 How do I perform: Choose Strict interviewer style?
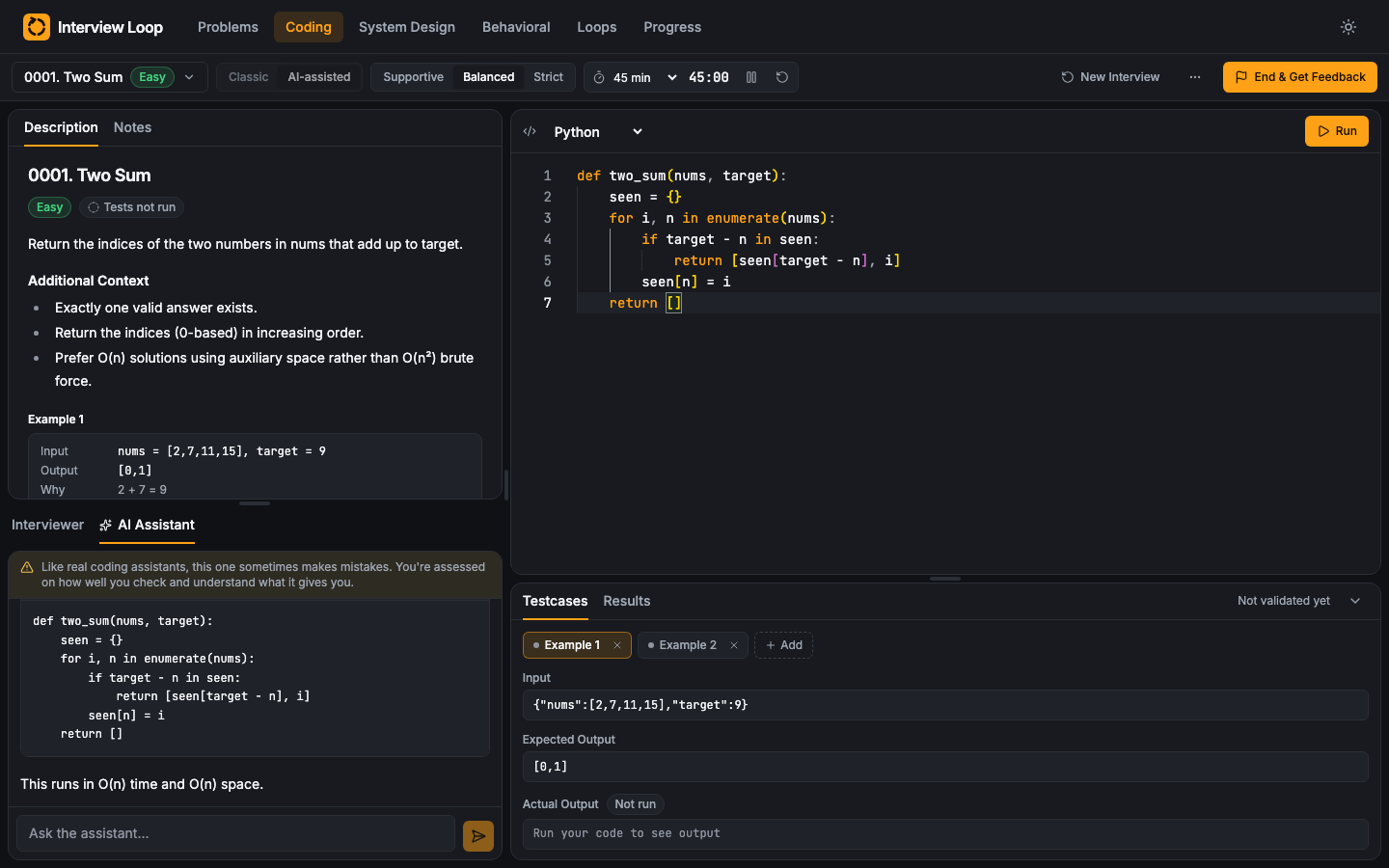[x=548, y=77]
